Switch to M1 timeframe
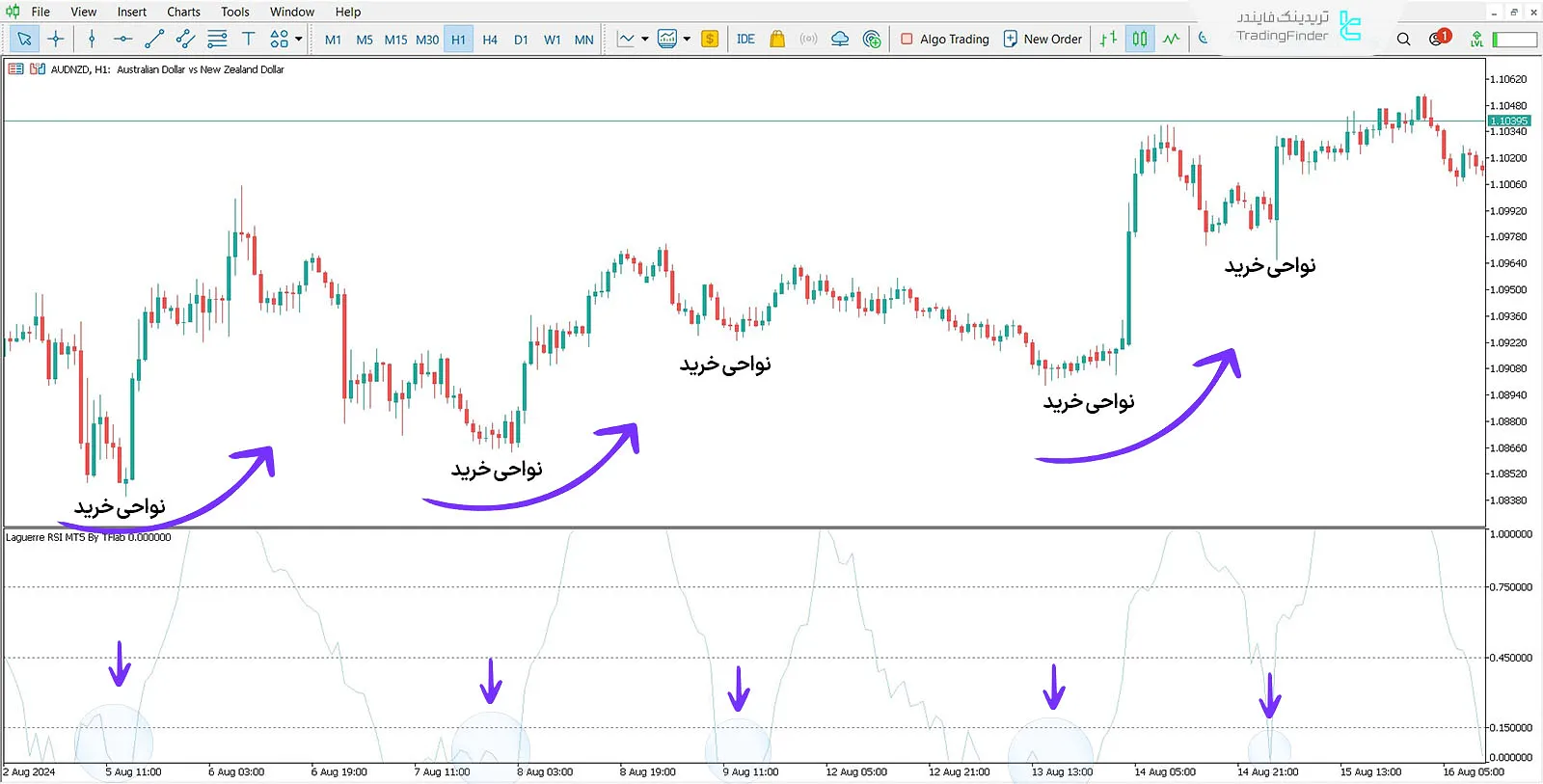The width and height of the screenshot is (1543, 784). 333,40
